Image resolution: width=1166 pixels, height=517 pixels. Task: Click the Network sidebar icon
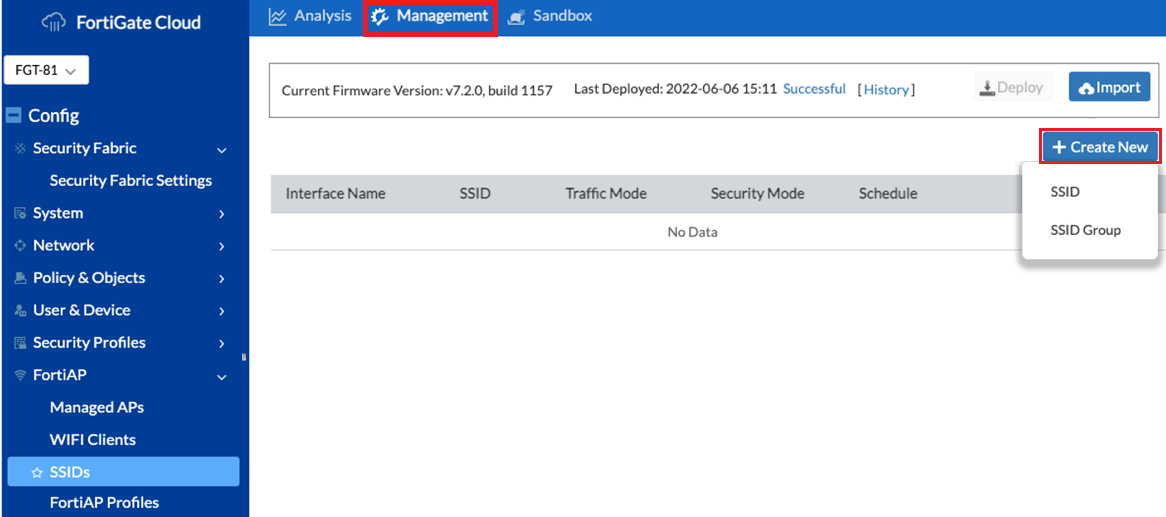point(20,246)
